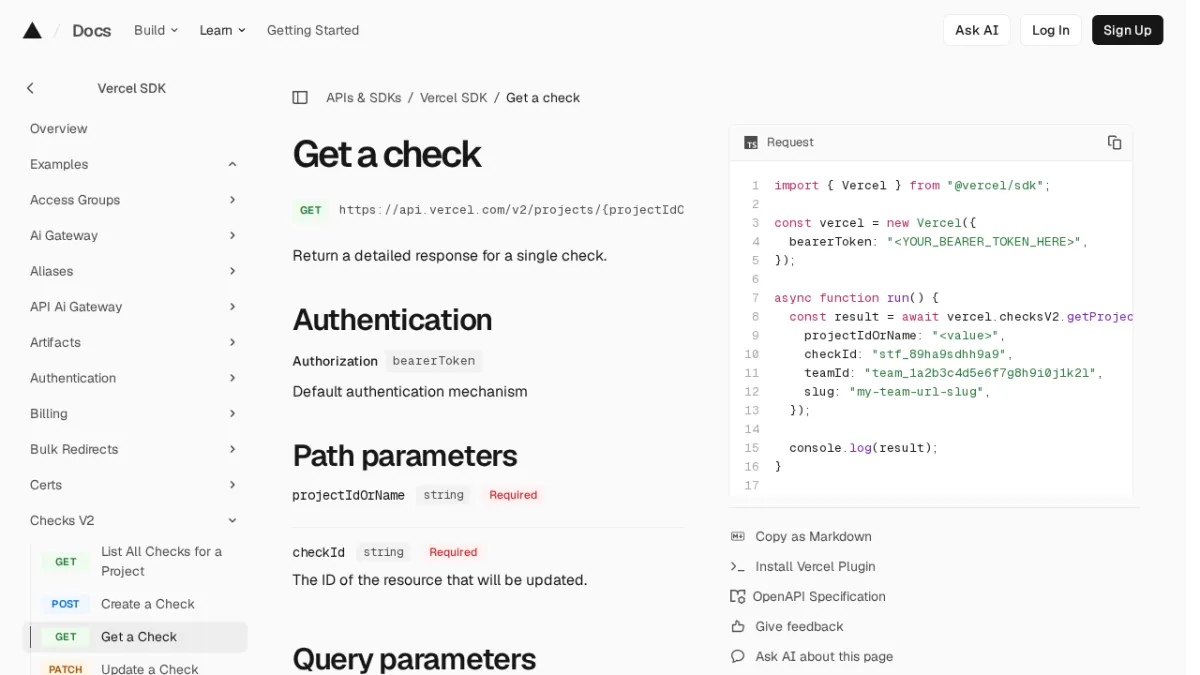
Task: Click the checkId parameter name
Action: (x=319, y=552)
